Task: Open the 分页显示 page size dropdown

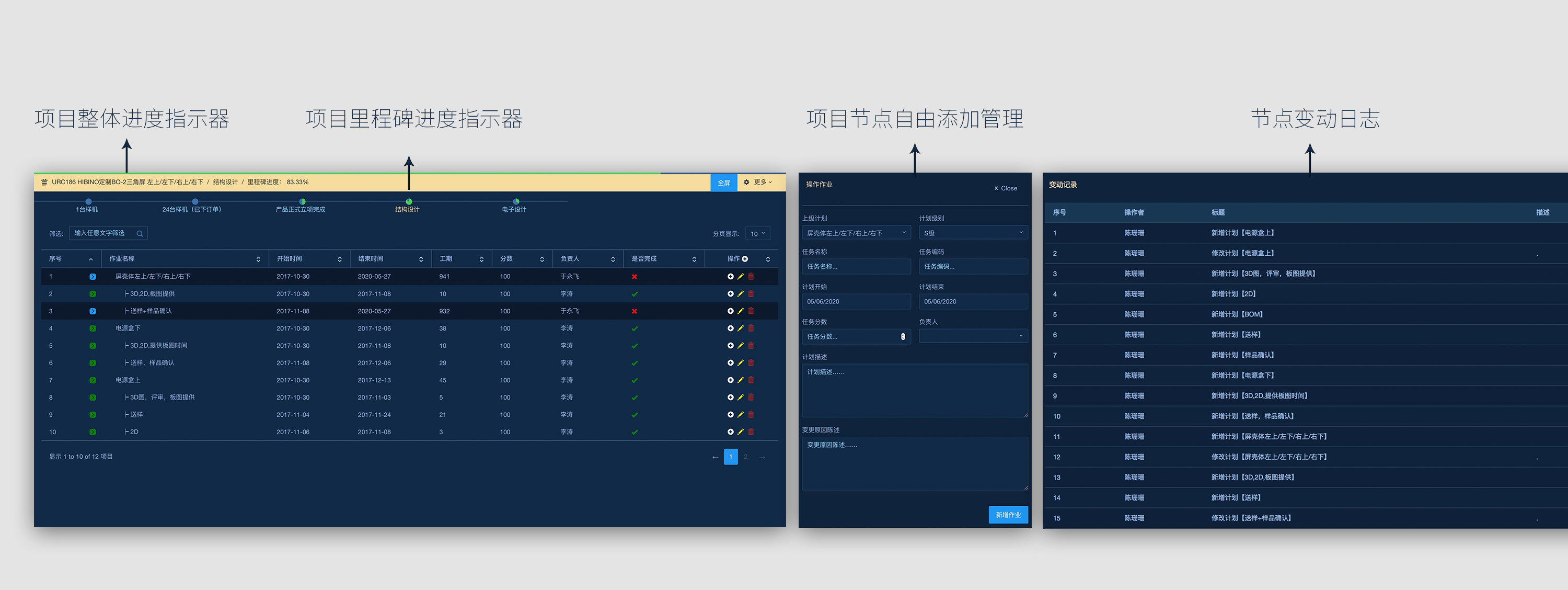Action: (x=757, y=234)
